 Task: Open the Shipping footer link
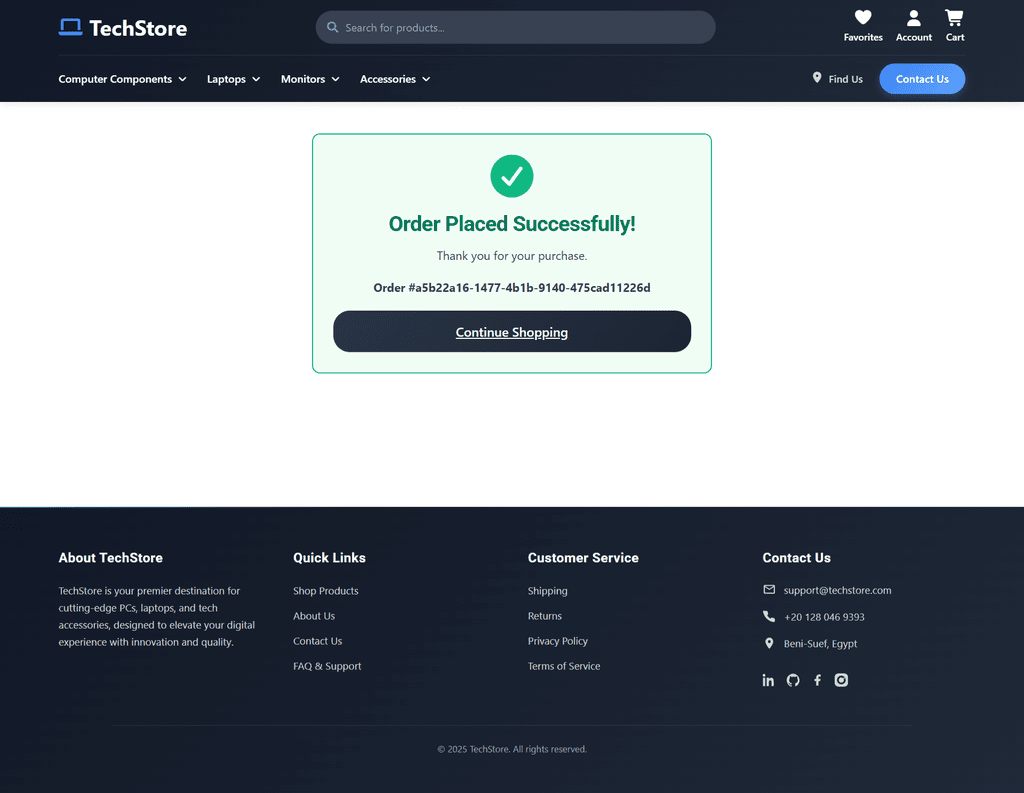pos(547,591)
